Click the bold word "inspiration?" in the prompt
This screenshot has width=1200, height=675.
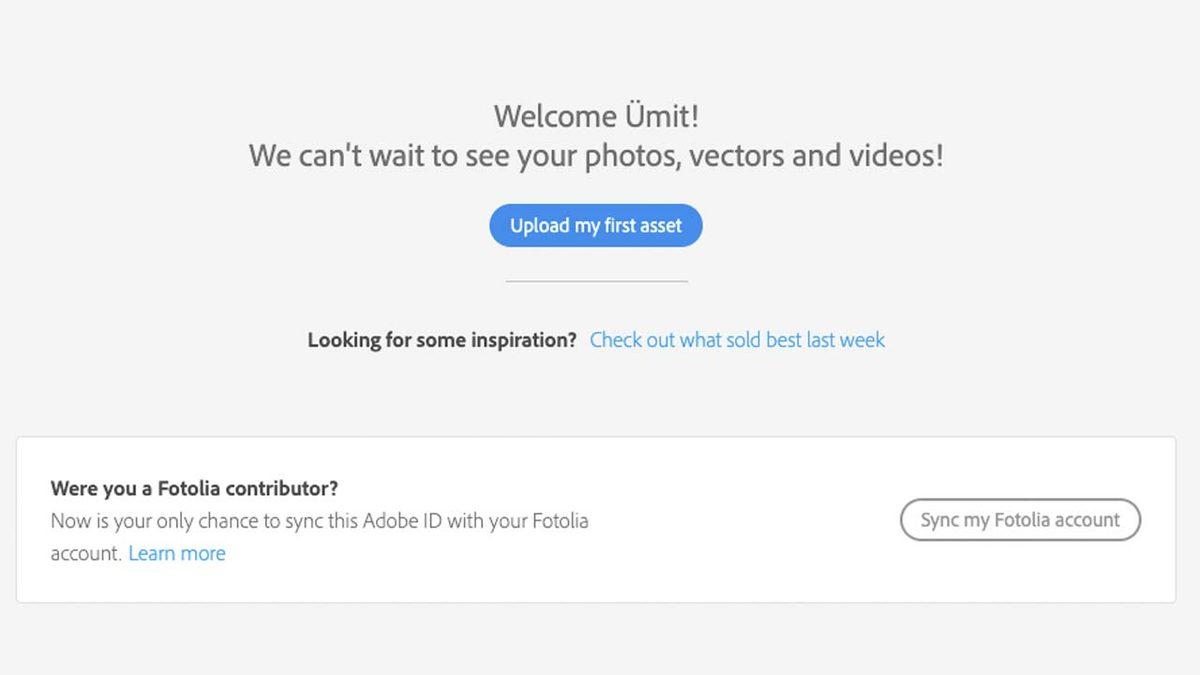point(525,340)
